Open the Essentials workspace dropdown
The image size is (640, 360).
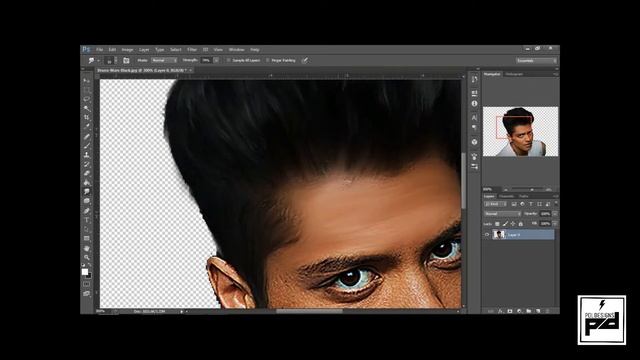536,60
